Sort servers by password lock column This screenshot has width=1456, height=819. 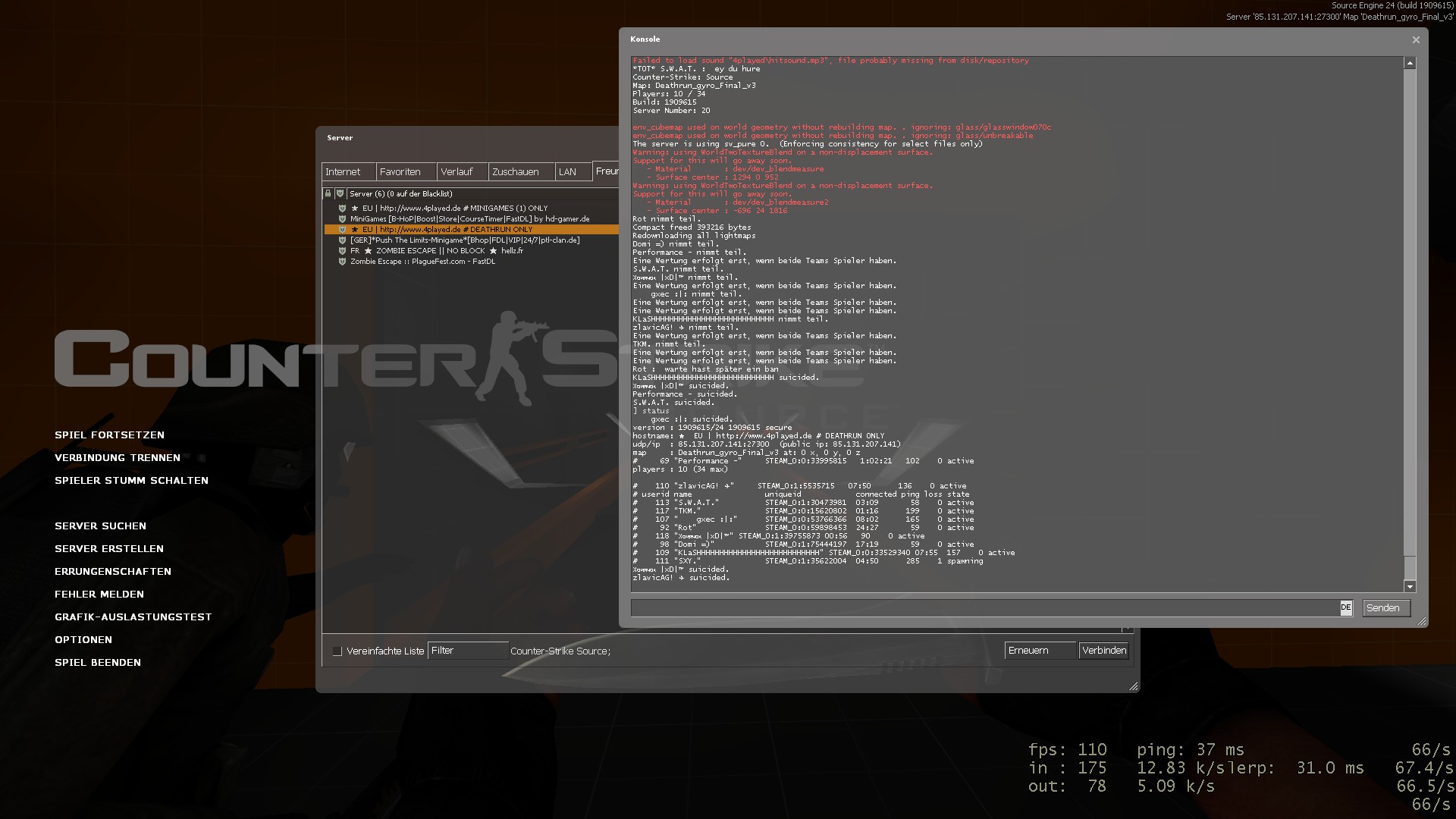click(328, 193)
